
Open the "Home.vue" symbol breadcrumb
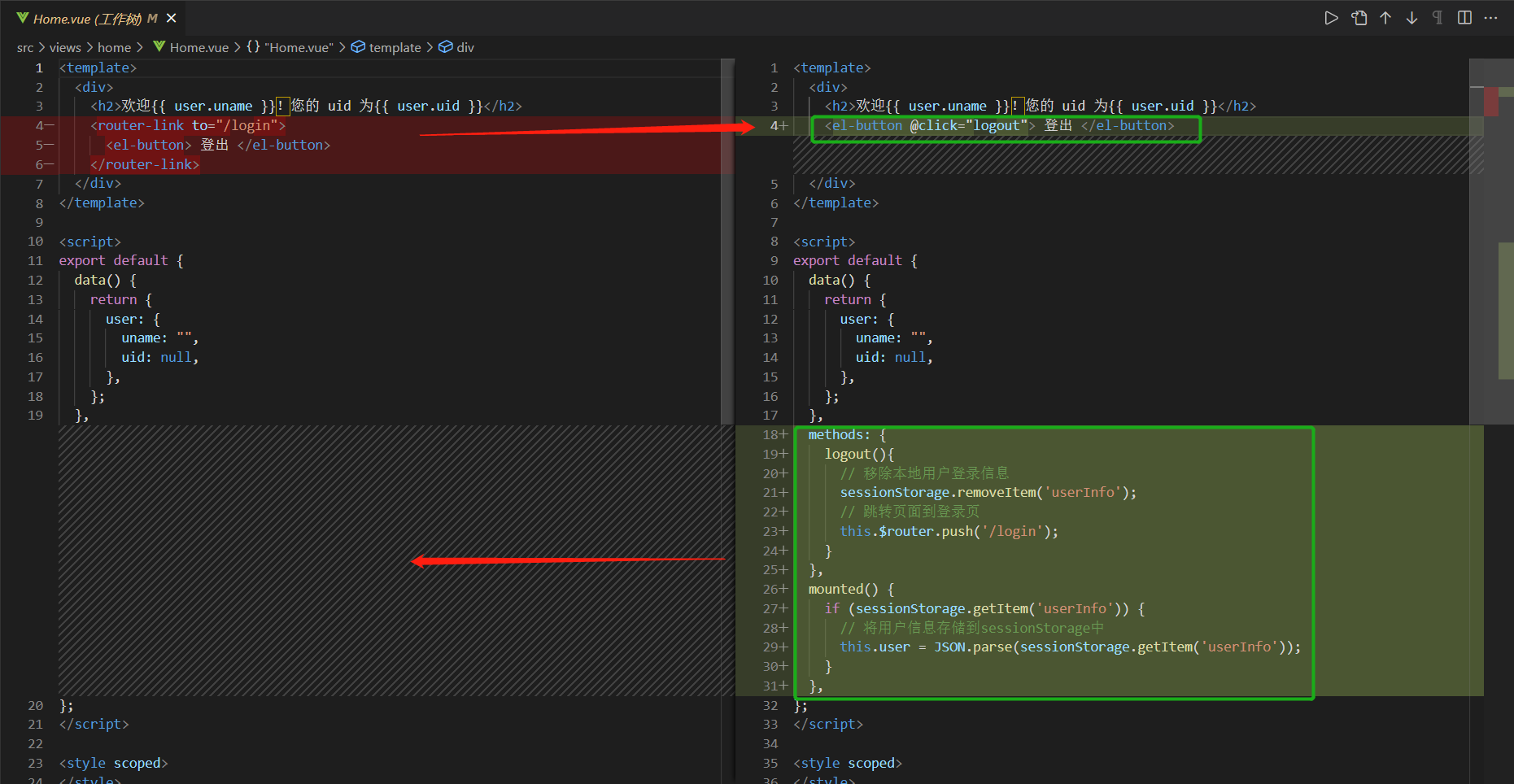(299, 48)
